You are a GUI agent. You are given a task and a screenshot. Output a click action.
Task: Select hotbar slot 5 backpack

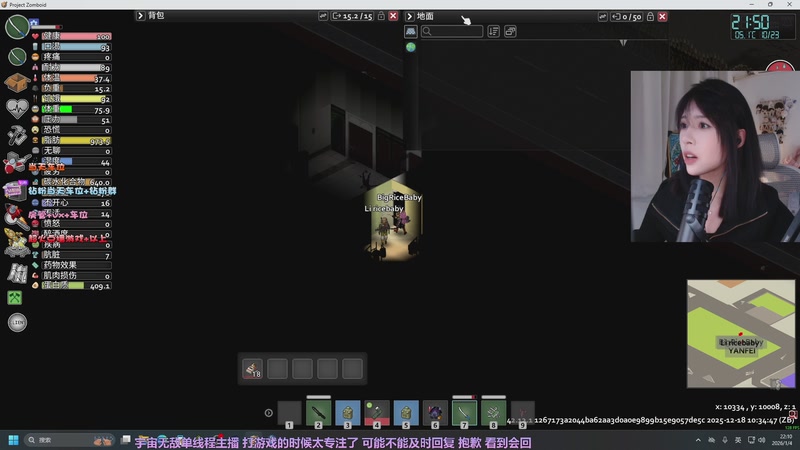click(x=406, y=413)
